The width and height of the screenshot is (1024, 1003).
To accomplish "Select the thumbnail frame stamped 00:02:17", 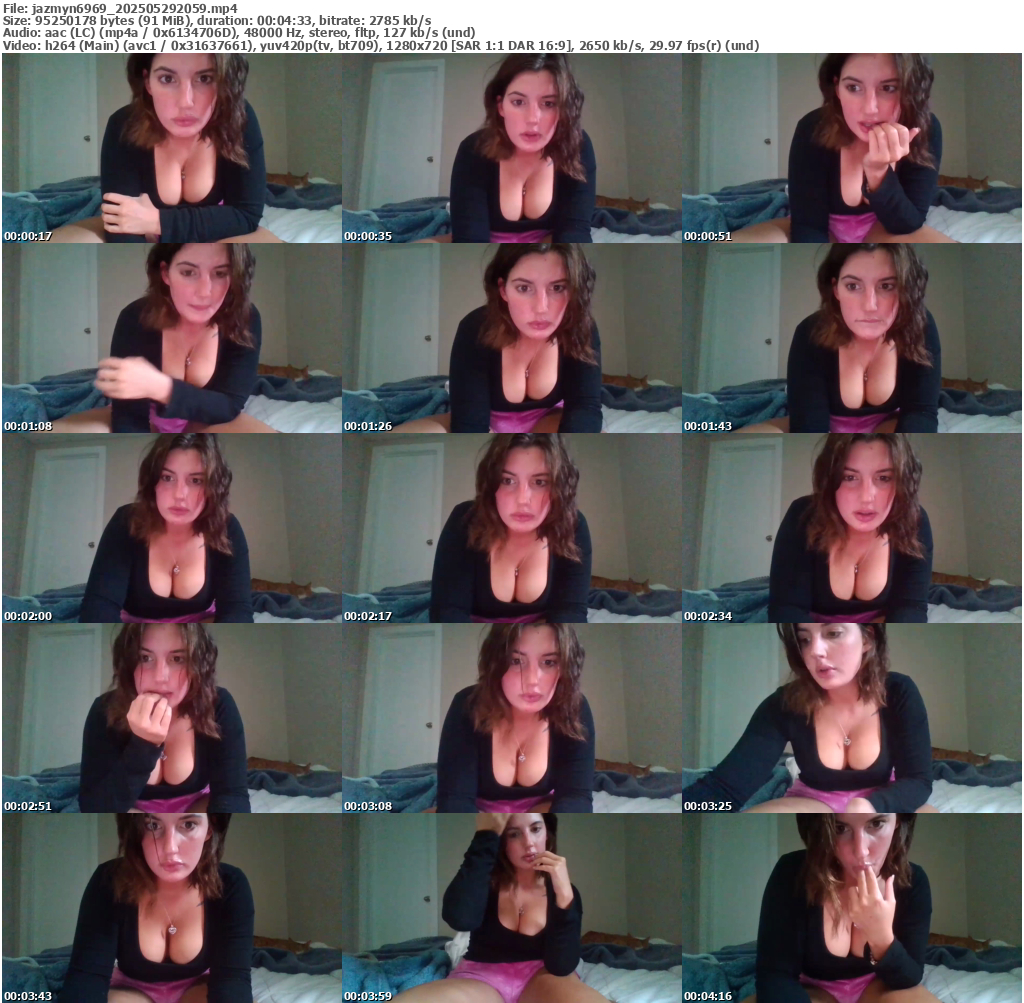I will point(512,528).
